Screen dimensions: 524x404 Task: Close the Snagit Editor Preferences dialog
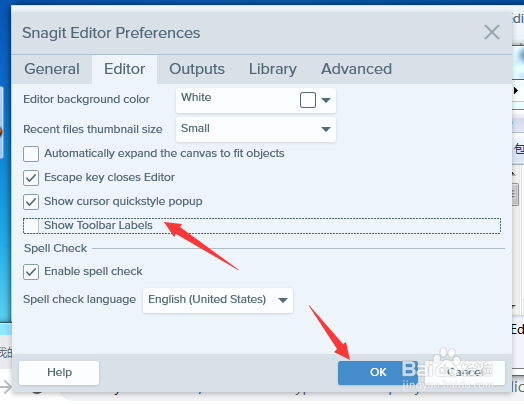(x=492, y=32)
